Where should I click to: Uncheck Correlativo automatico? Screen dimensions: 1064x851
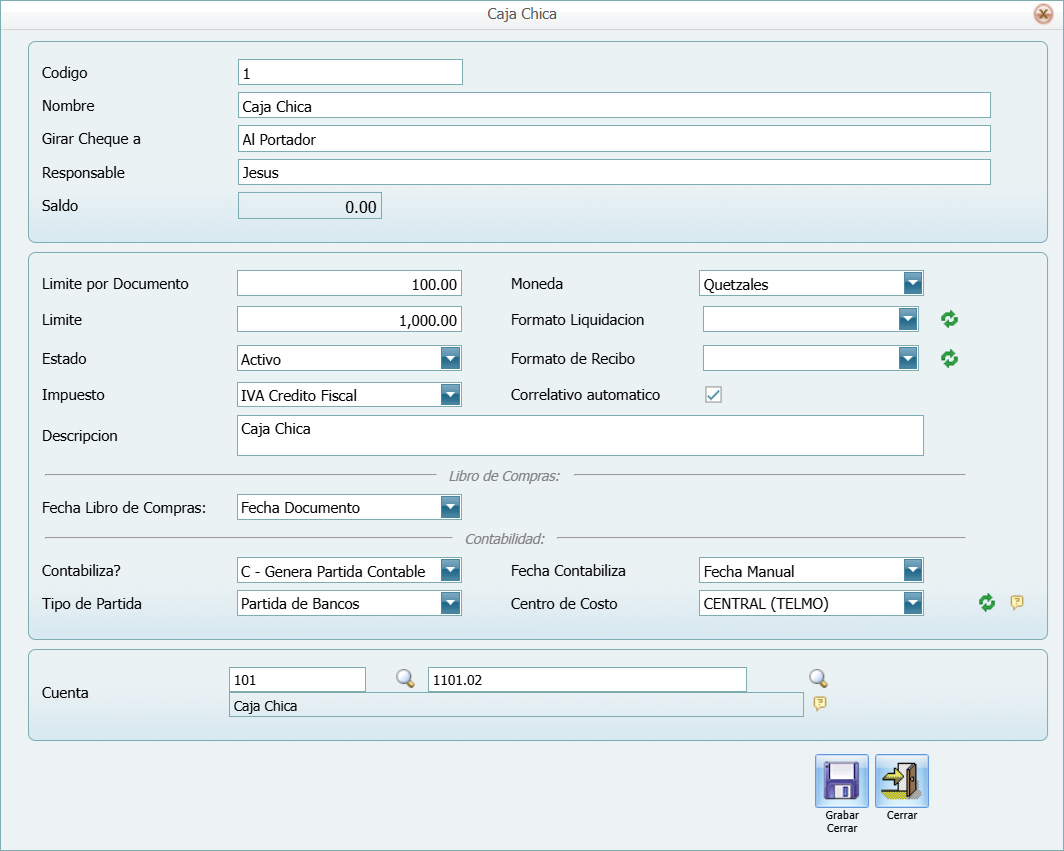click(x=713, y=394)
